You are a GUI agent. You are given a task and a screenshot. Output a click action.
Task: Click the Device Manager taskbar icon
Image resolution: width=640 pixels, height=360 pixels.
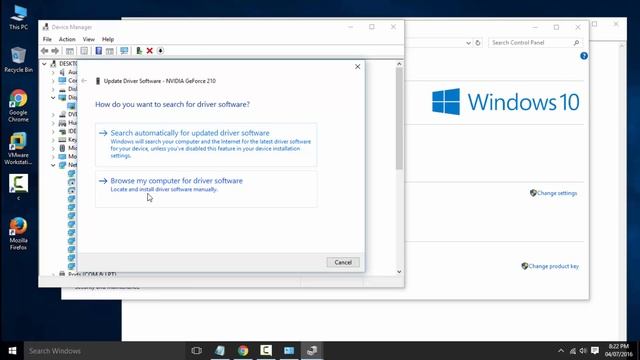(312, 351)
